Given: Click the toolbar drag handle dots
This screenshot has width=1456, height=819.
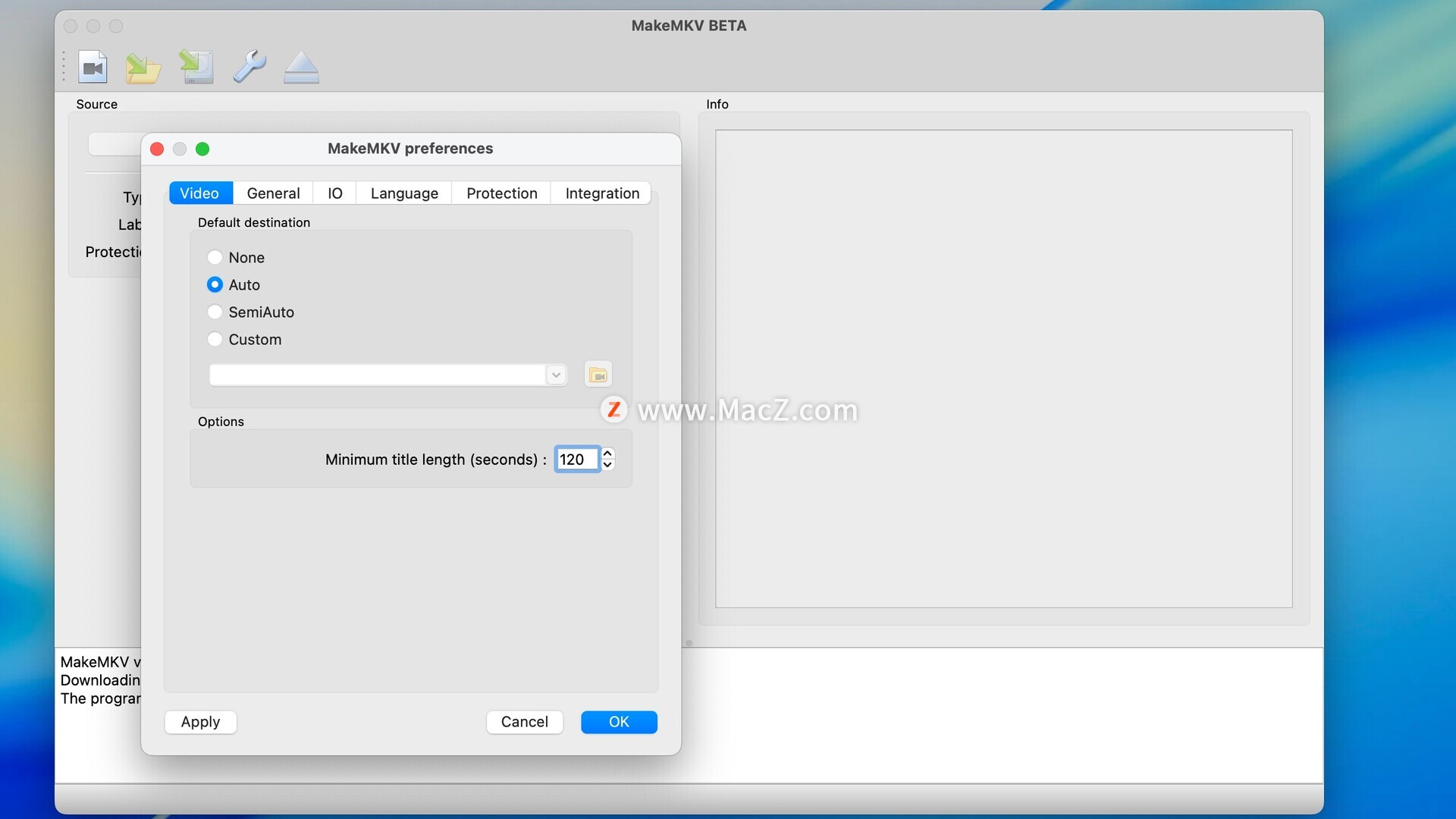Looking at the screenshot, I should 64,67.
